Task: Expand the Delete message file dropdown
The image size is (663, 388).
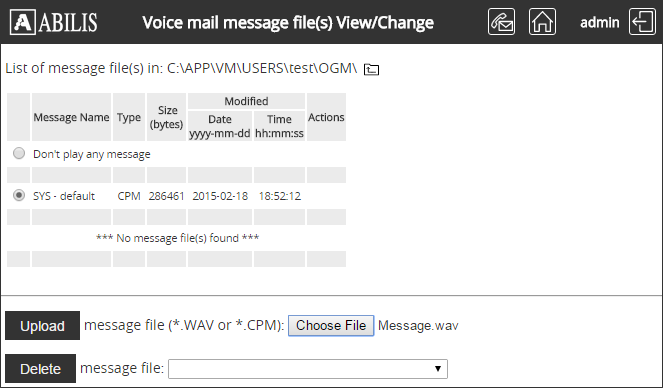Action: click(x=308, y=369)
